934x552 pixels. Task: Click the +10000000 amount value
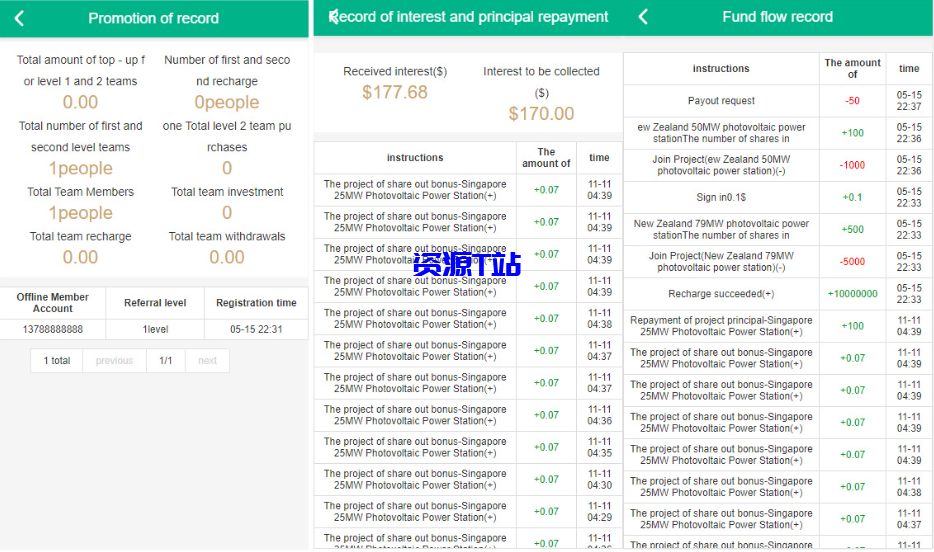tap(852, 294)
